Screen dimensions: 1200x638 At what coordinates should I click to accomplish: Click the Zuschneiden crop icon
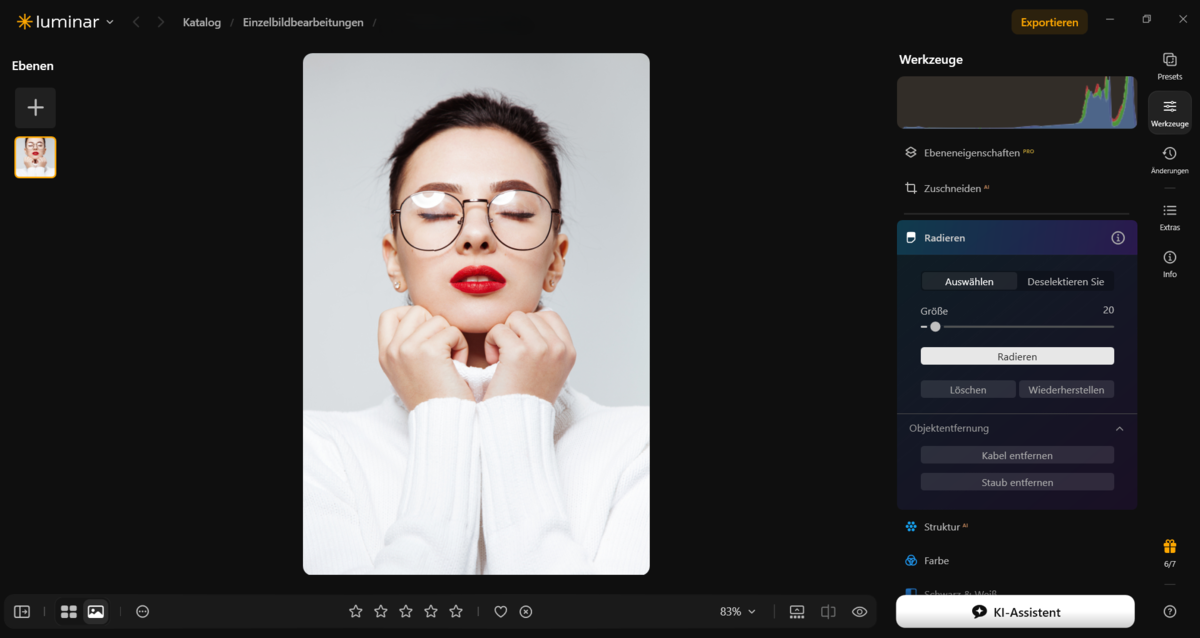pyautogui.click(x=911, y=188)
